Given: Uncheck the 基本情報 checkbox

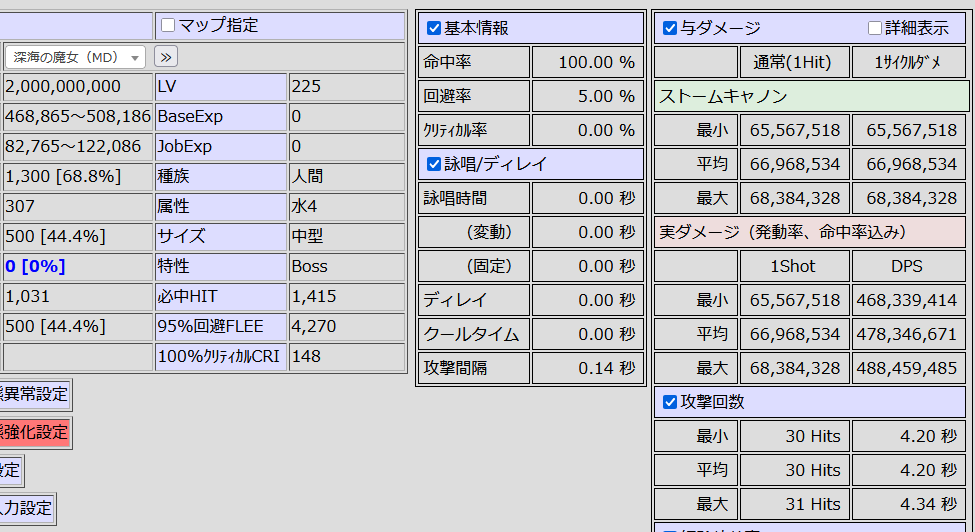Looking at the screenshot, I should tap(434, 28).
